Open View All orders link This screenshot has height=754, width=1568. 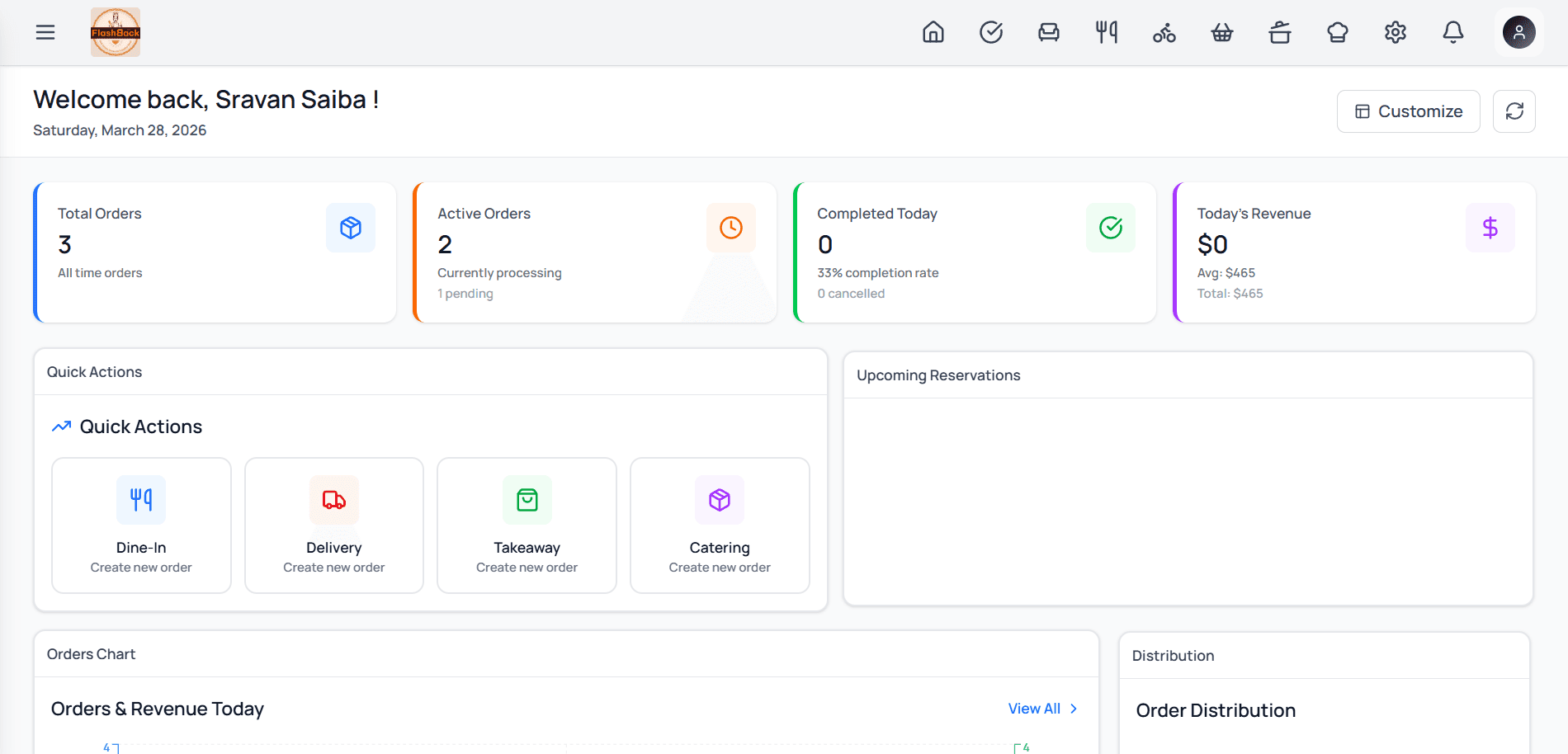(1043, 709)
